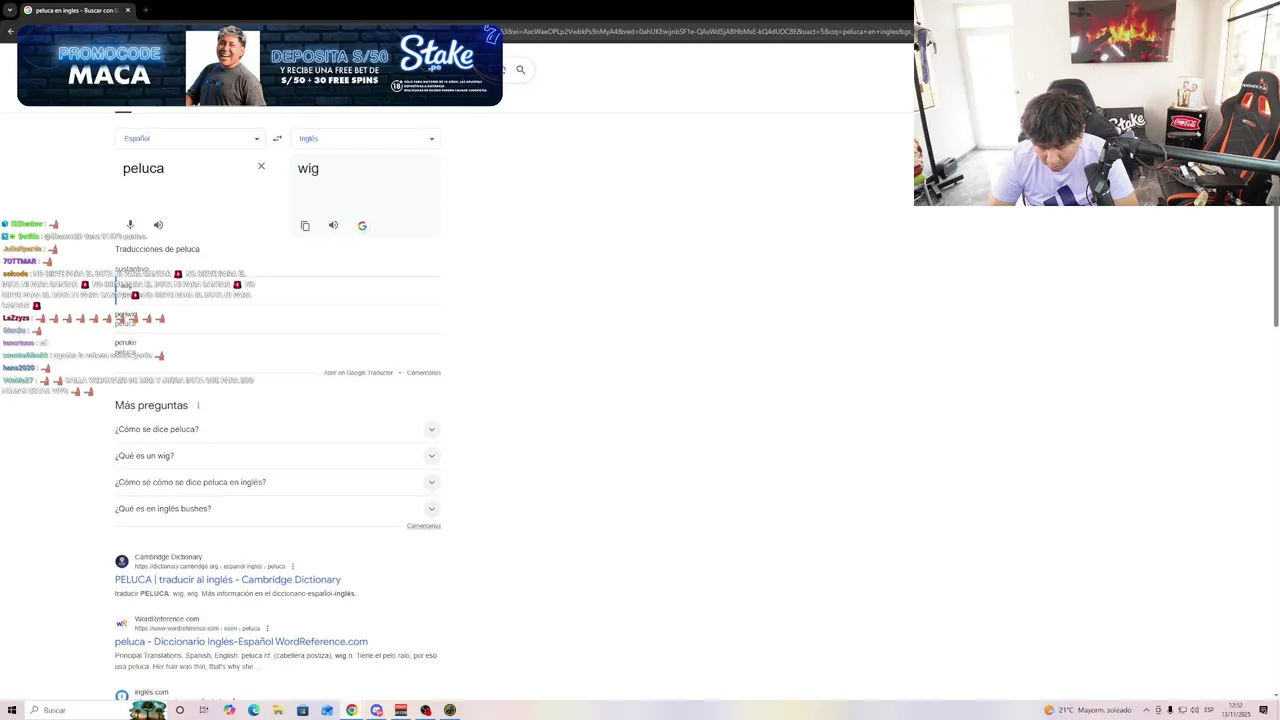Open the tab search chevron
Viewport: 1280px width, 720px height.
10,10
